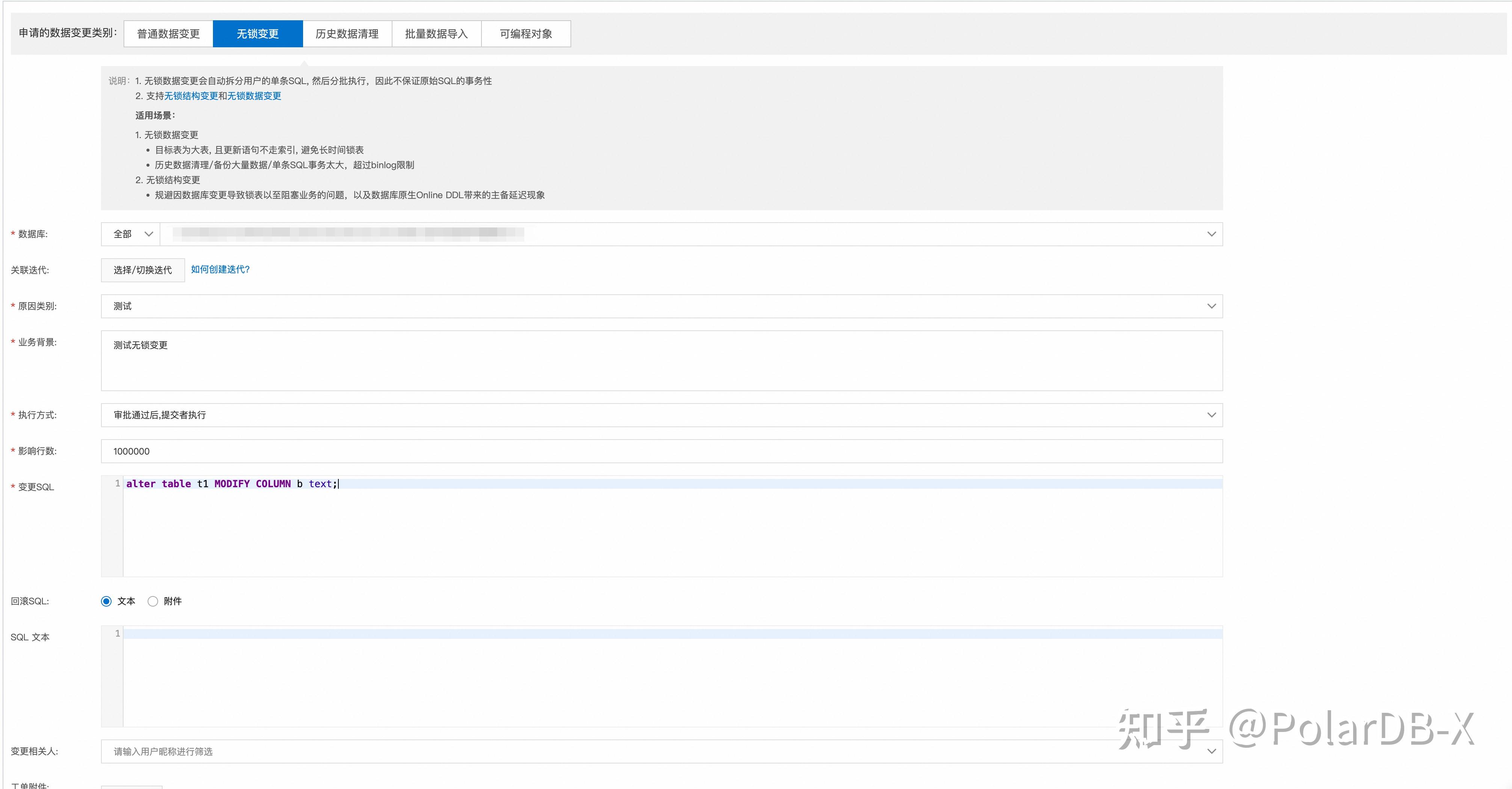Click the 数据库 selector chevron arrow
This screenshot has height=789, width=1512.
click(1211, 234)
